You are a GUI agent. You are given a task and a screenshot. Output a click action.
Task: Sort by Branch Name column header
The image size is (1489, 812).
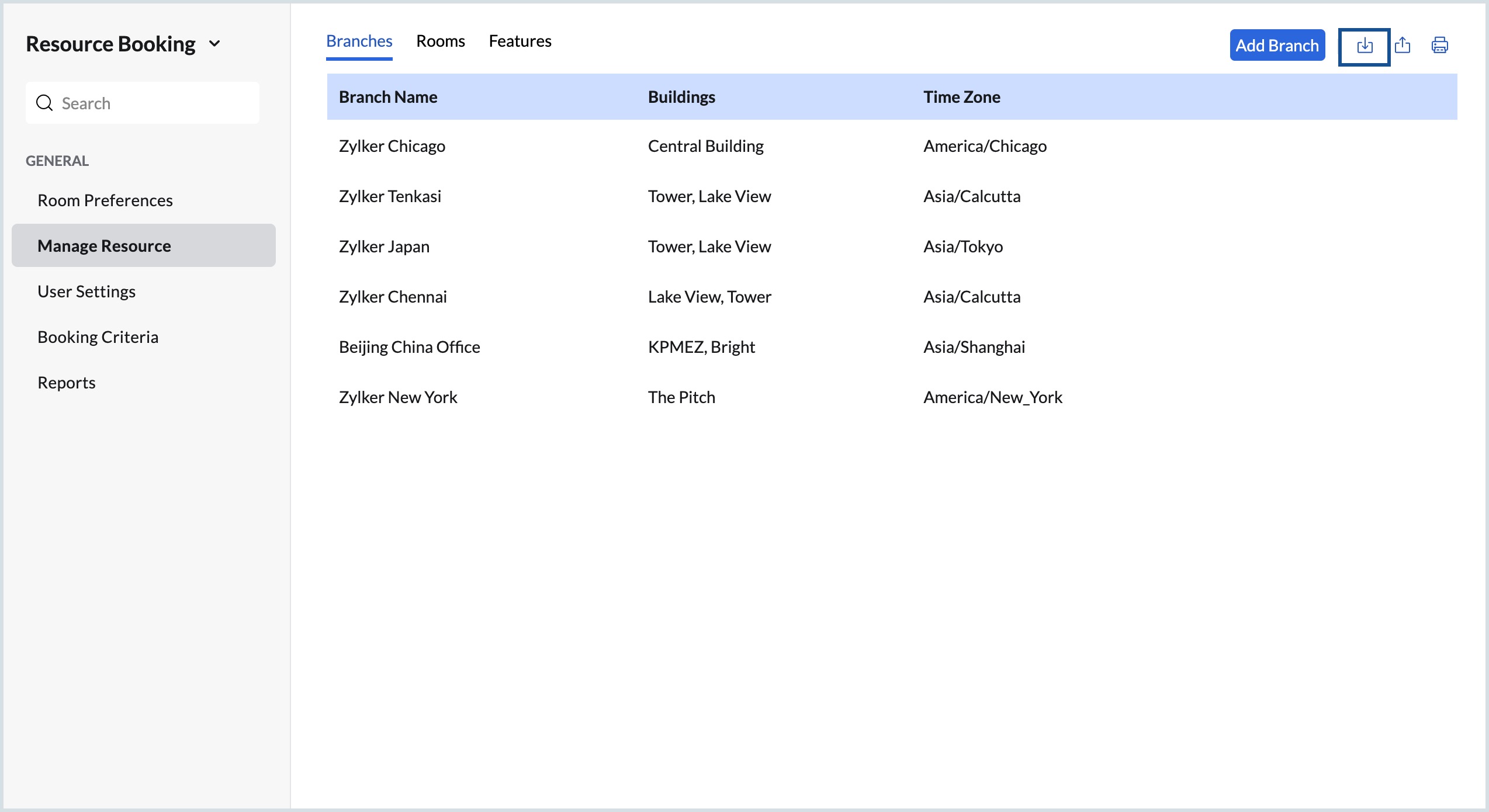click(388, 97)
